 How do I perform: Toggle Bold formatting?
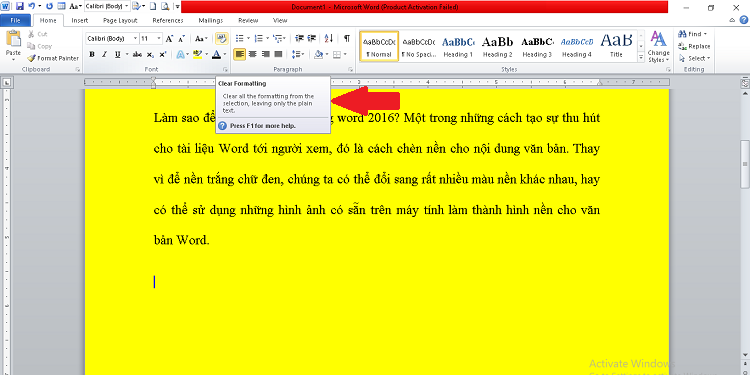click(x=92, y=55)
